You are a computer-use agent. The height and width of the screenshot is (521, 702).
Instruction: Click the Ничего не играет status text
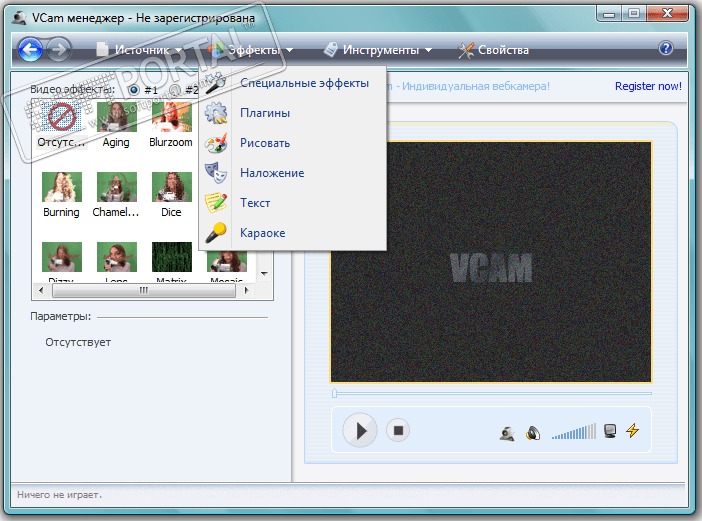(60, 495)
